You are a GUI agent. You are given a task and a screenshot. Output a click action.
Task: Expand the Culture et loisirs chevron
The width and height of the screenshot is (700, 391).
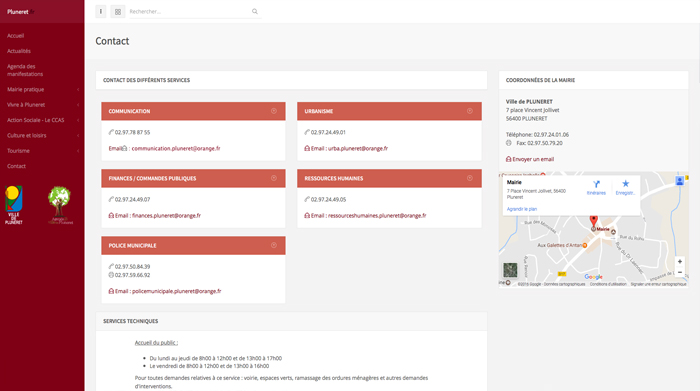coord(78,135)
